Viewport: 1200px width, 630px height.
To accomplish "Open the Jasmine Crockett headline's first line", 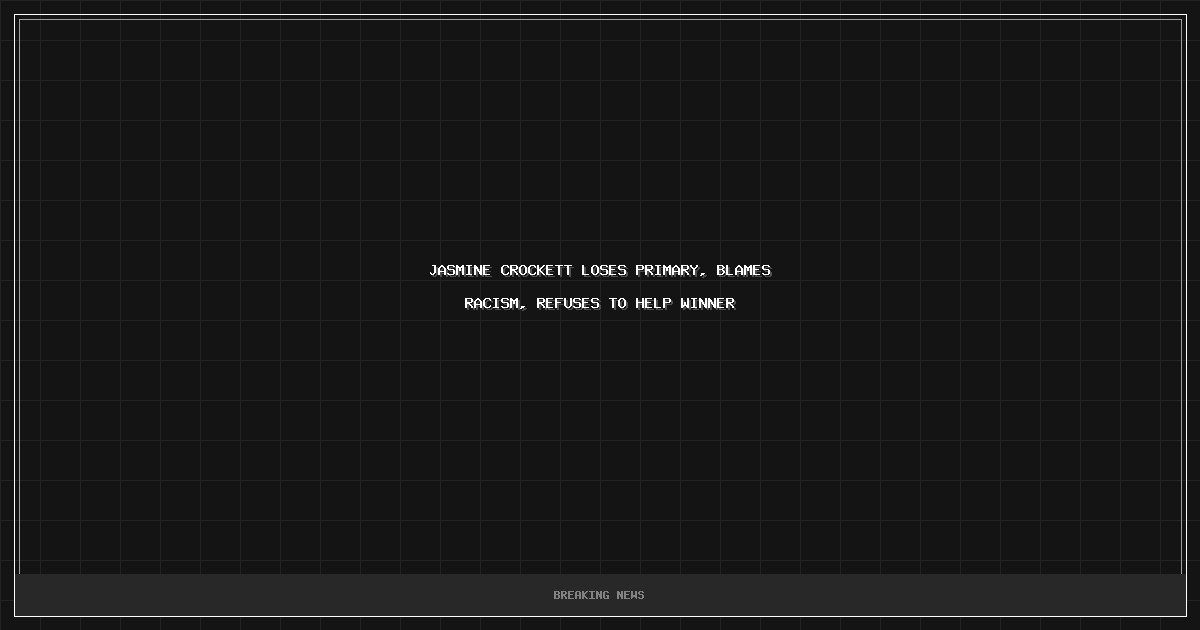I will 600,270.
